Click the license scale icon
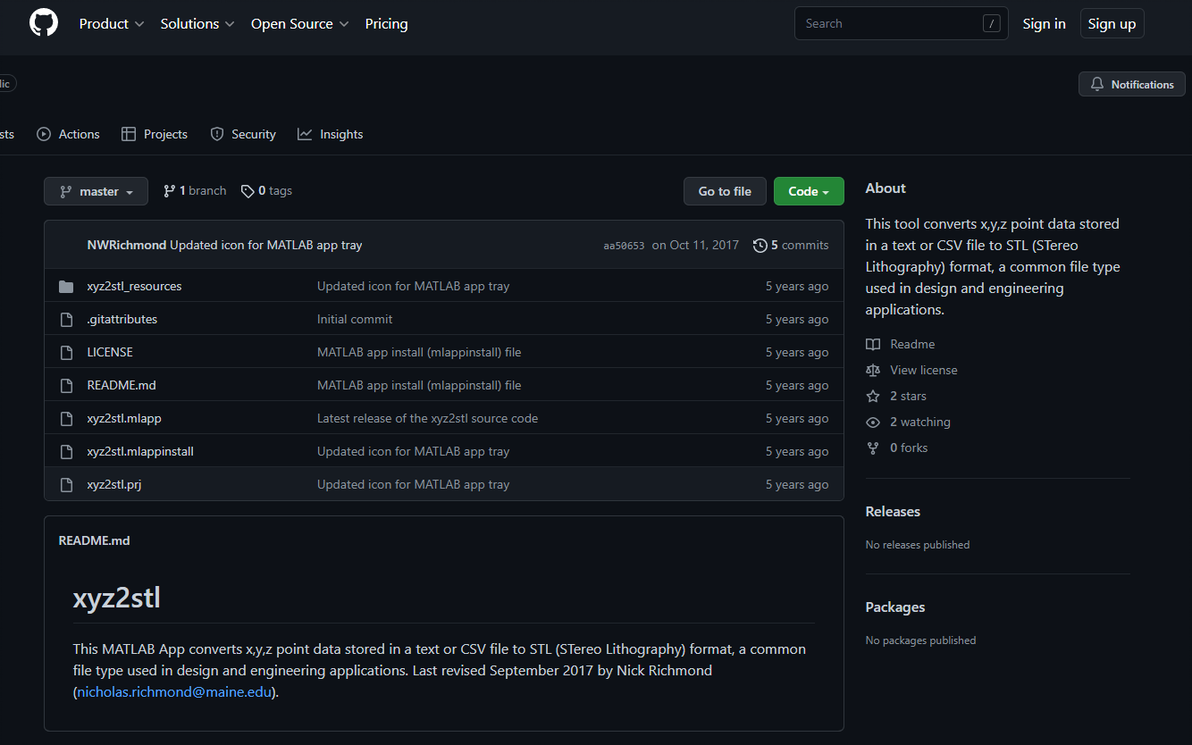 click(873, 370)
